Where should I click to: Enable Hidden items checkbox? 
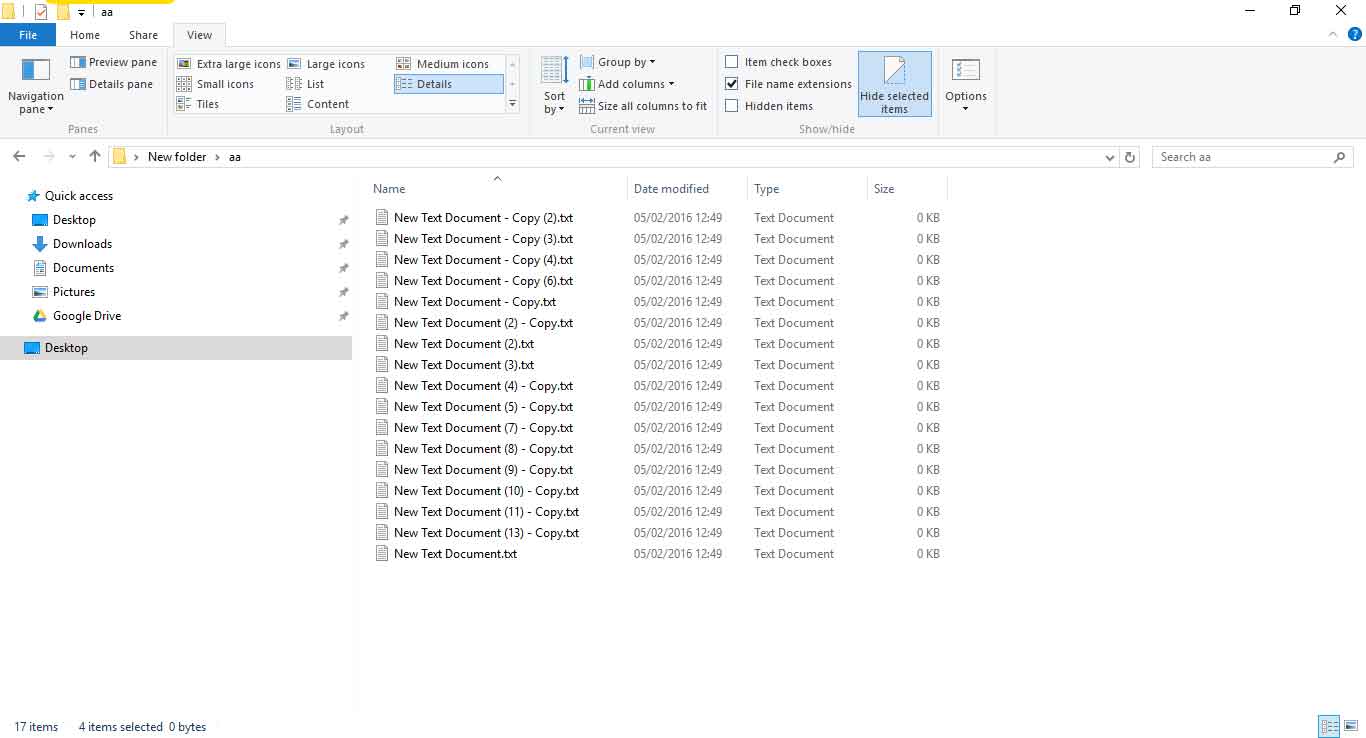[x=732, y=106]
